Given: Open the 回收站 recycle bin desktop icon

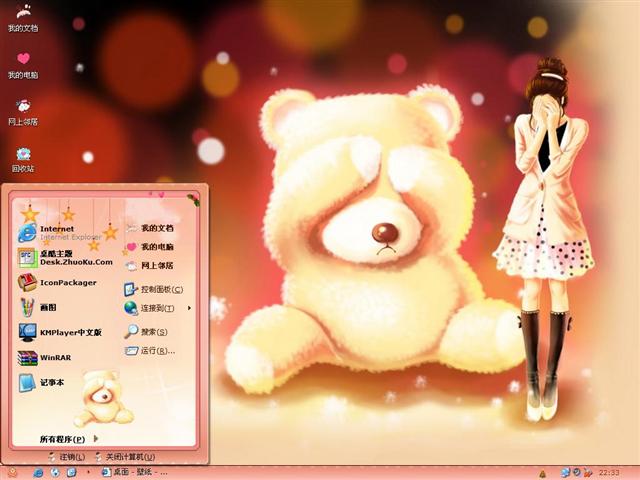Looking at the screenshot, I should pyautogui.click(x=23, y=160).
